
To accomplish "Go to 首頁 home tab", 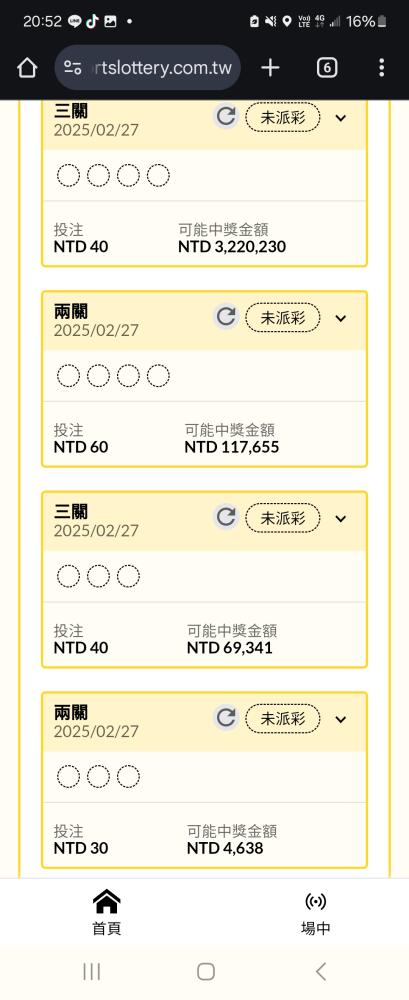I will [107, 912].
